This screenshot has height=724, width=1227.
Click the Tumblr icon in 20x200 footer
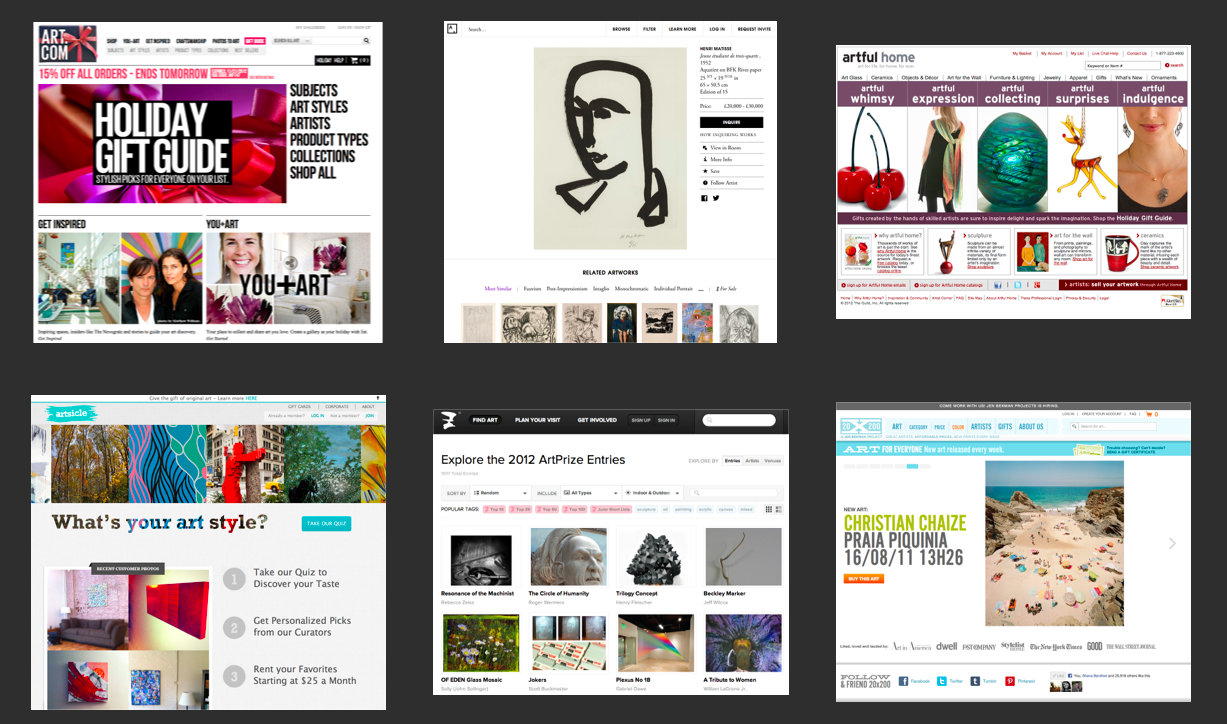[973, 681]
